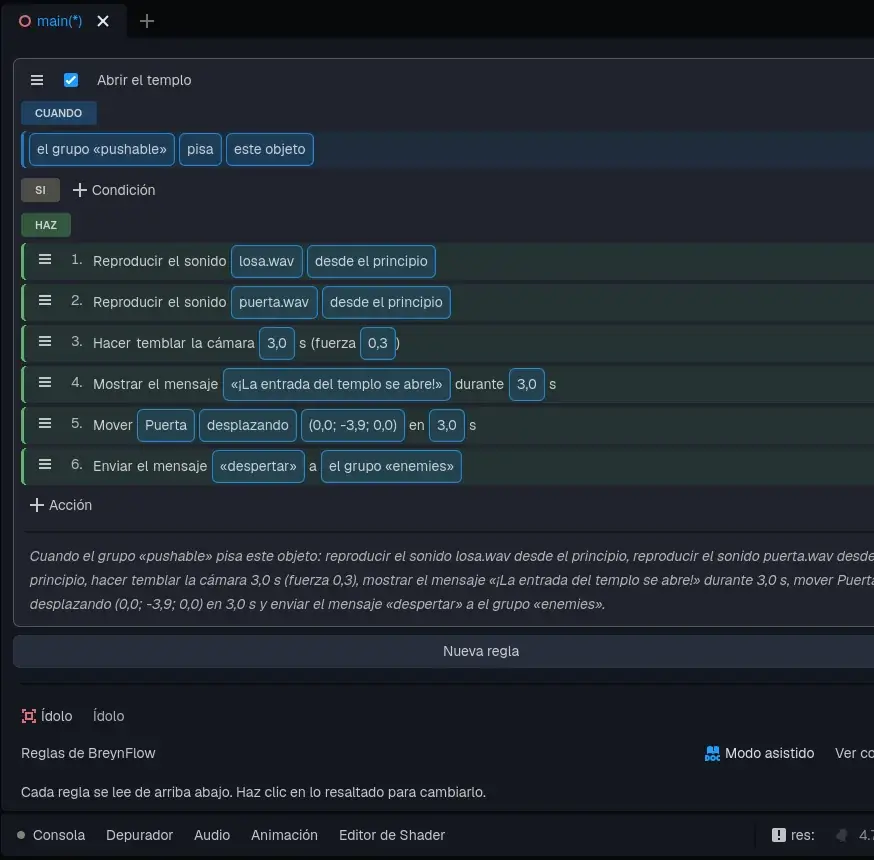Change the trigger target chip este objeto
The image size is (874, 860).
click(270, 149)
